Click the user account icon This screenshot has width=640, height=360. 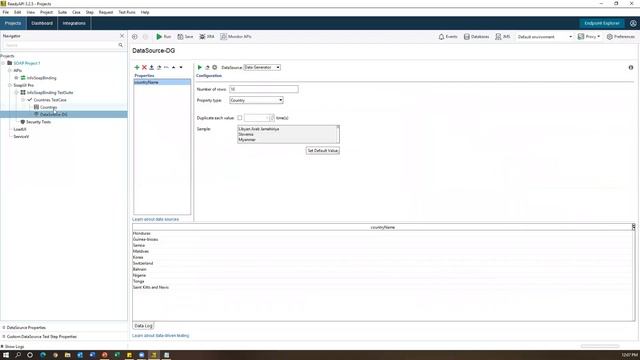[633, 23]
